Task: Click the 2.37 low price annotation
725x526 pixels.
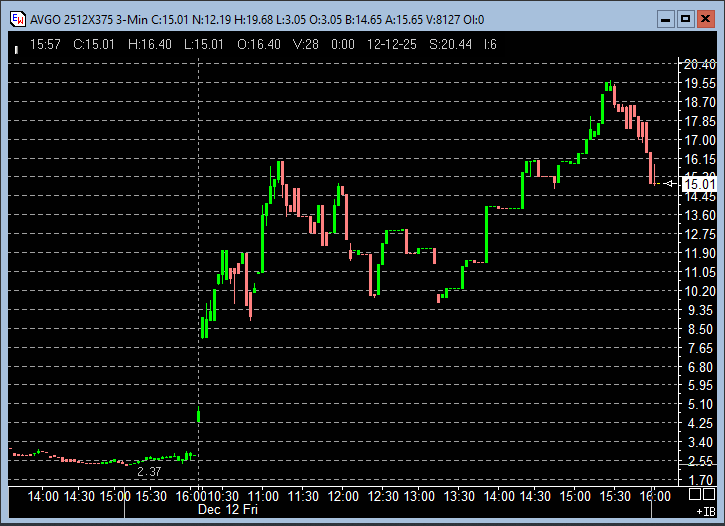Action: pos(149,472)
